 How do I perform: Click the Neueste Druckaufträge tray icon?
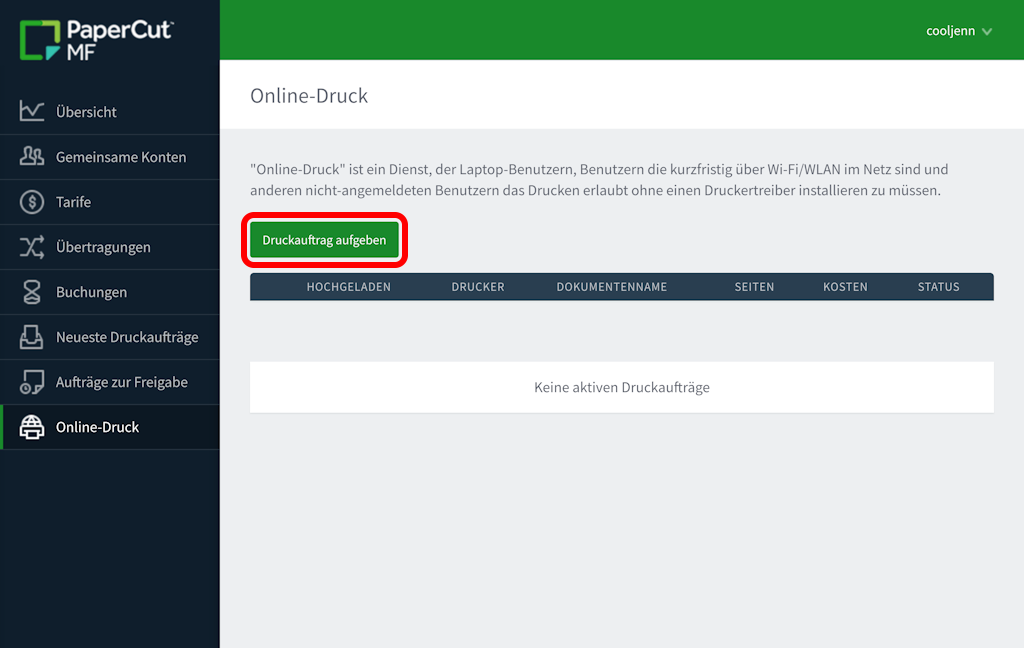(32, 337)
